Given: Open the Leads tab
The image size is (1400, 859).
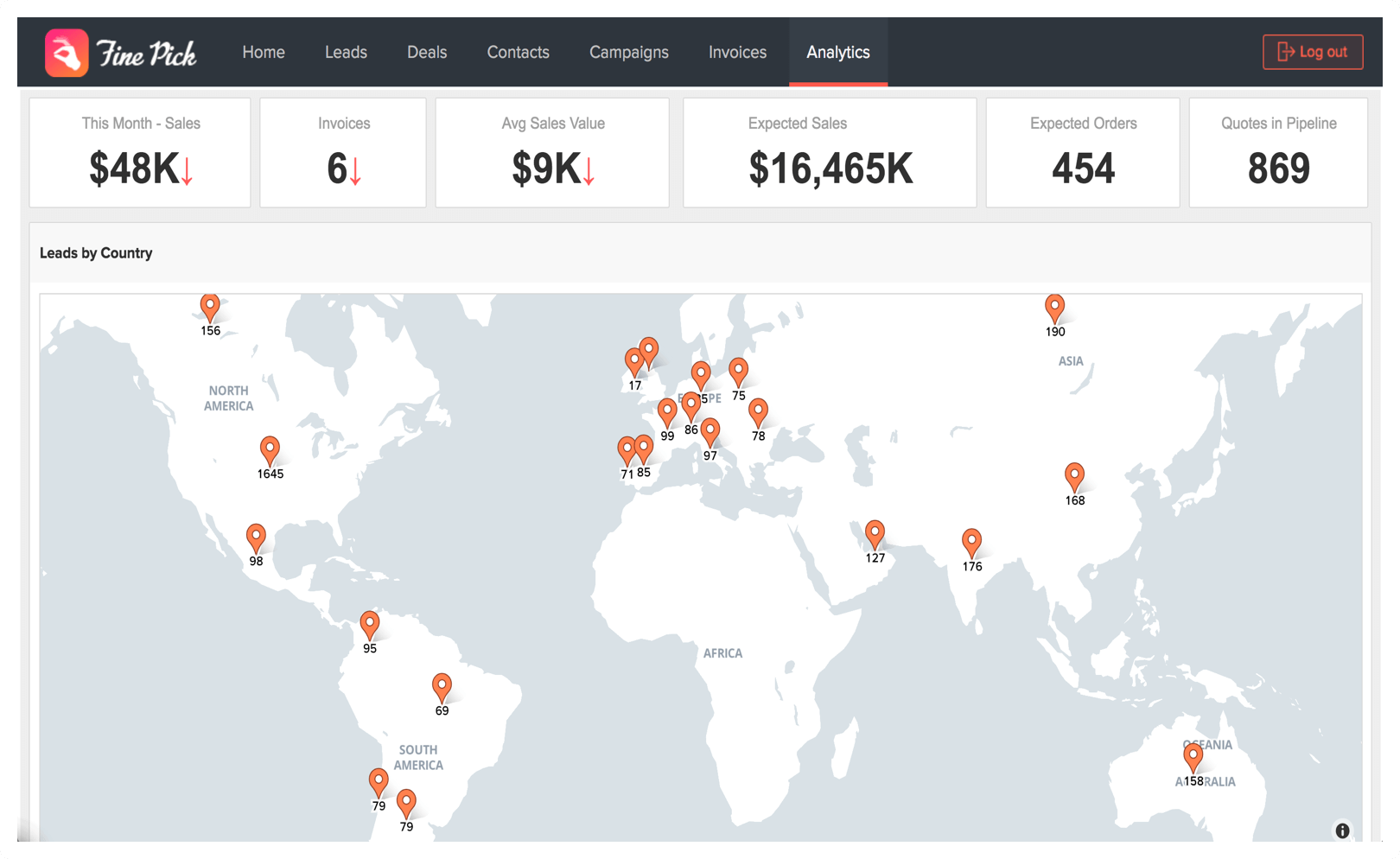Looking at the screenshot, I should click(346, 52).
